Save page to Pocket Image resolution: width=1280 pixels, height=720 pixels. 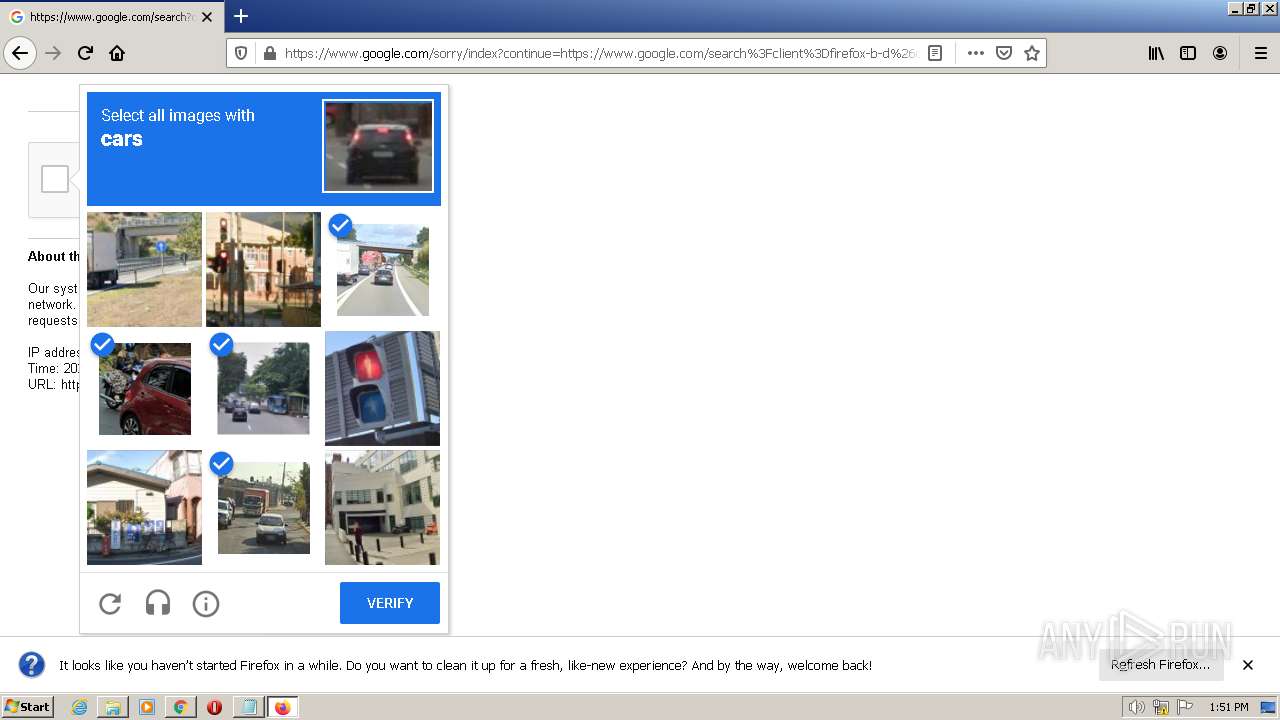coord(1004,53)
